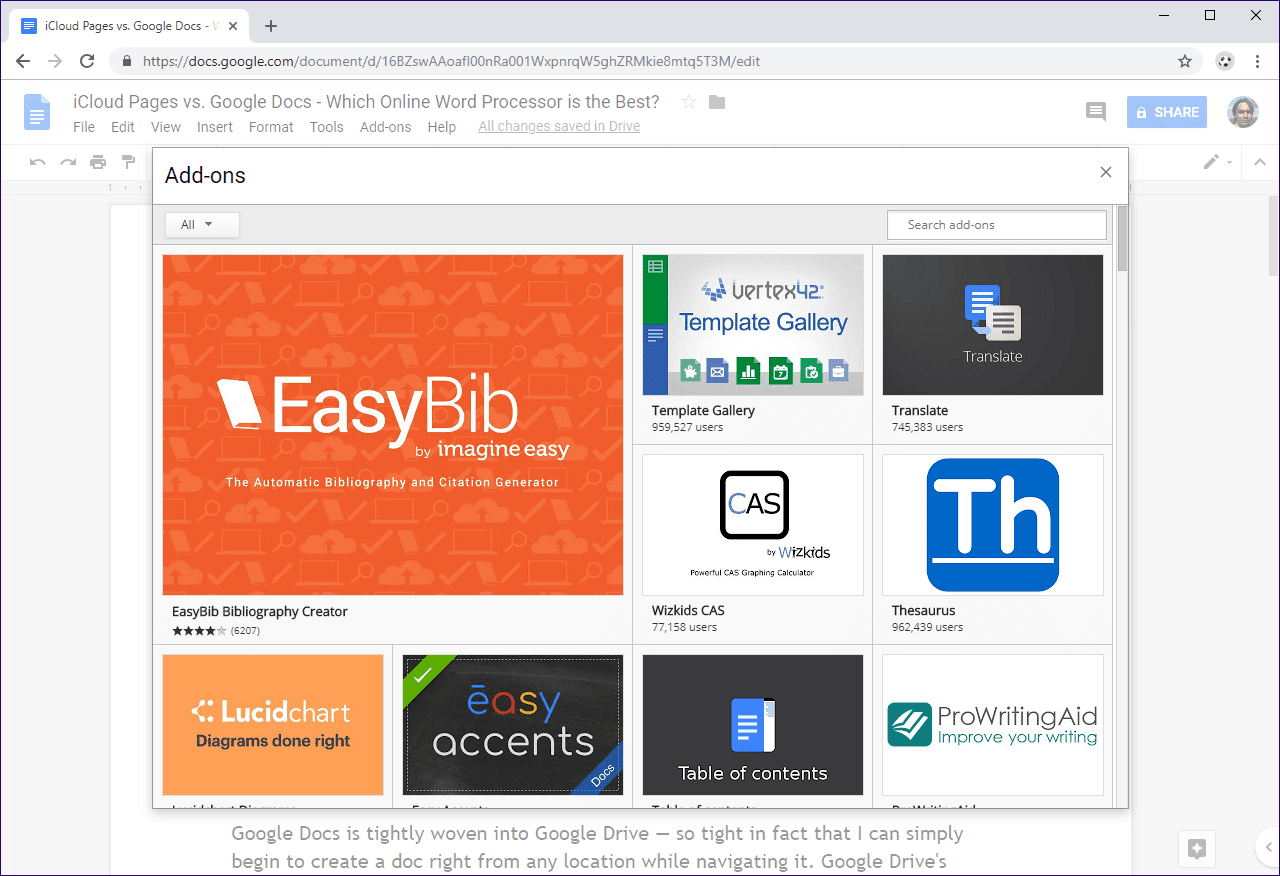Click the Explore button at bottom right
This screenshot has height=876, width=1280.
coord(1197,849)
